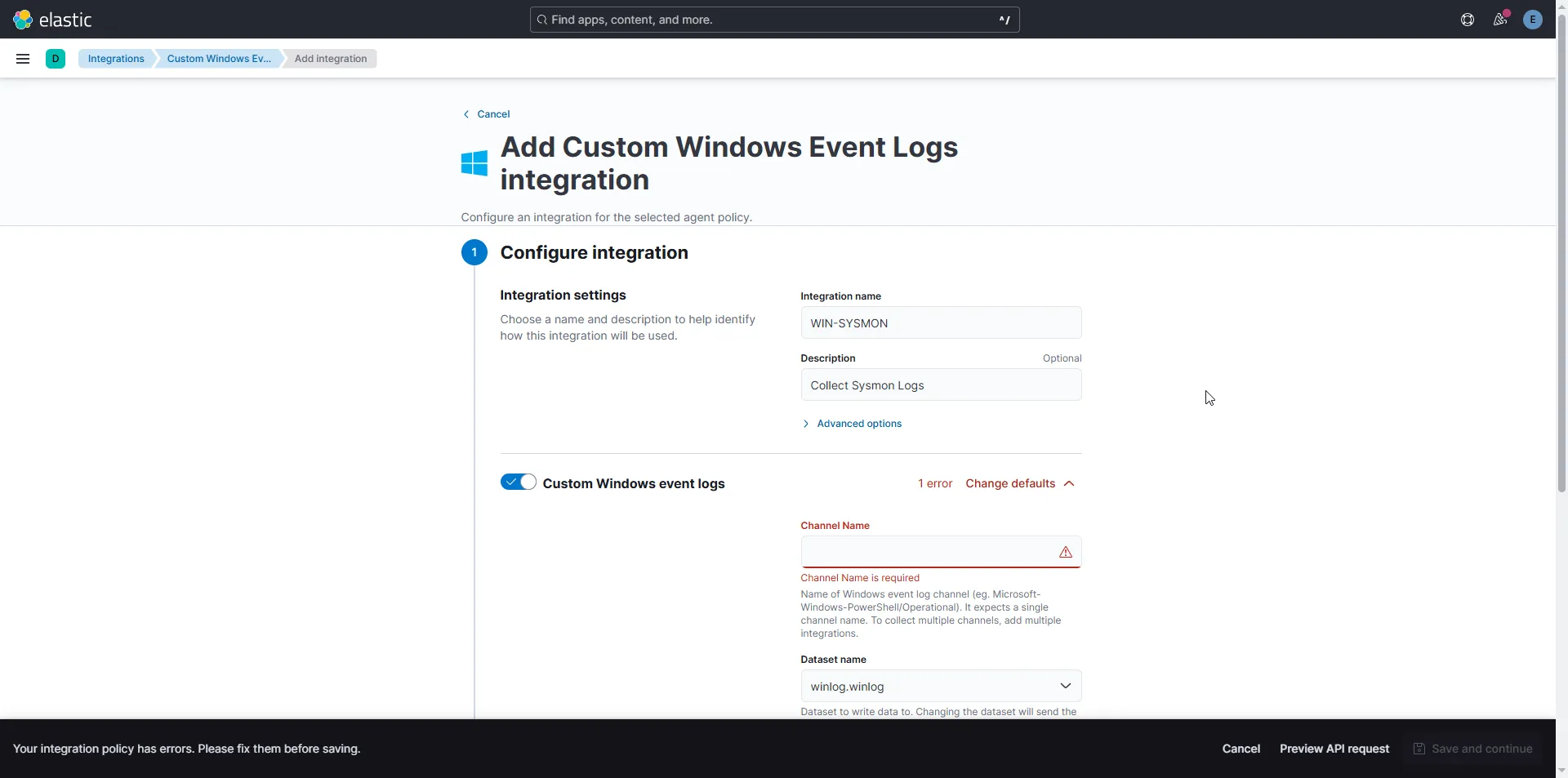Open the help menu icon
The height and width of the screenshot is (778, 1568).
click(1467, 20)
